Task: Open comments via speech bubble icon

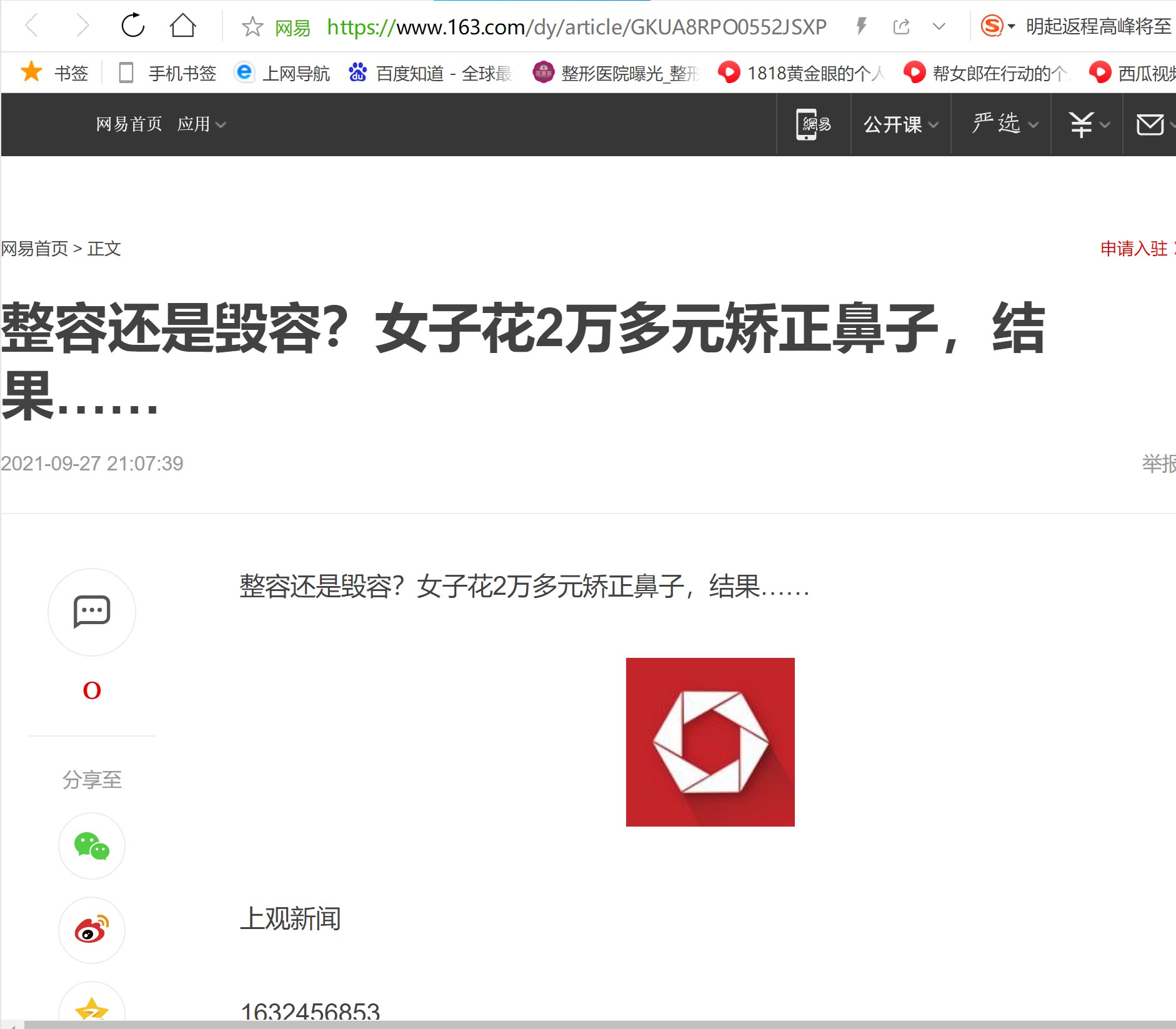Action: [92, 612]
